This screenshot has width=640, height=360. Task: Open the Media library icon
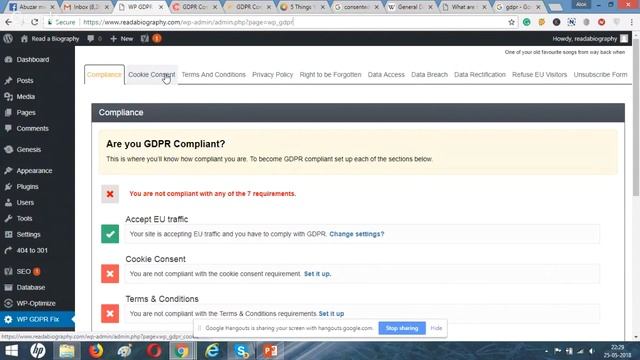8,97
